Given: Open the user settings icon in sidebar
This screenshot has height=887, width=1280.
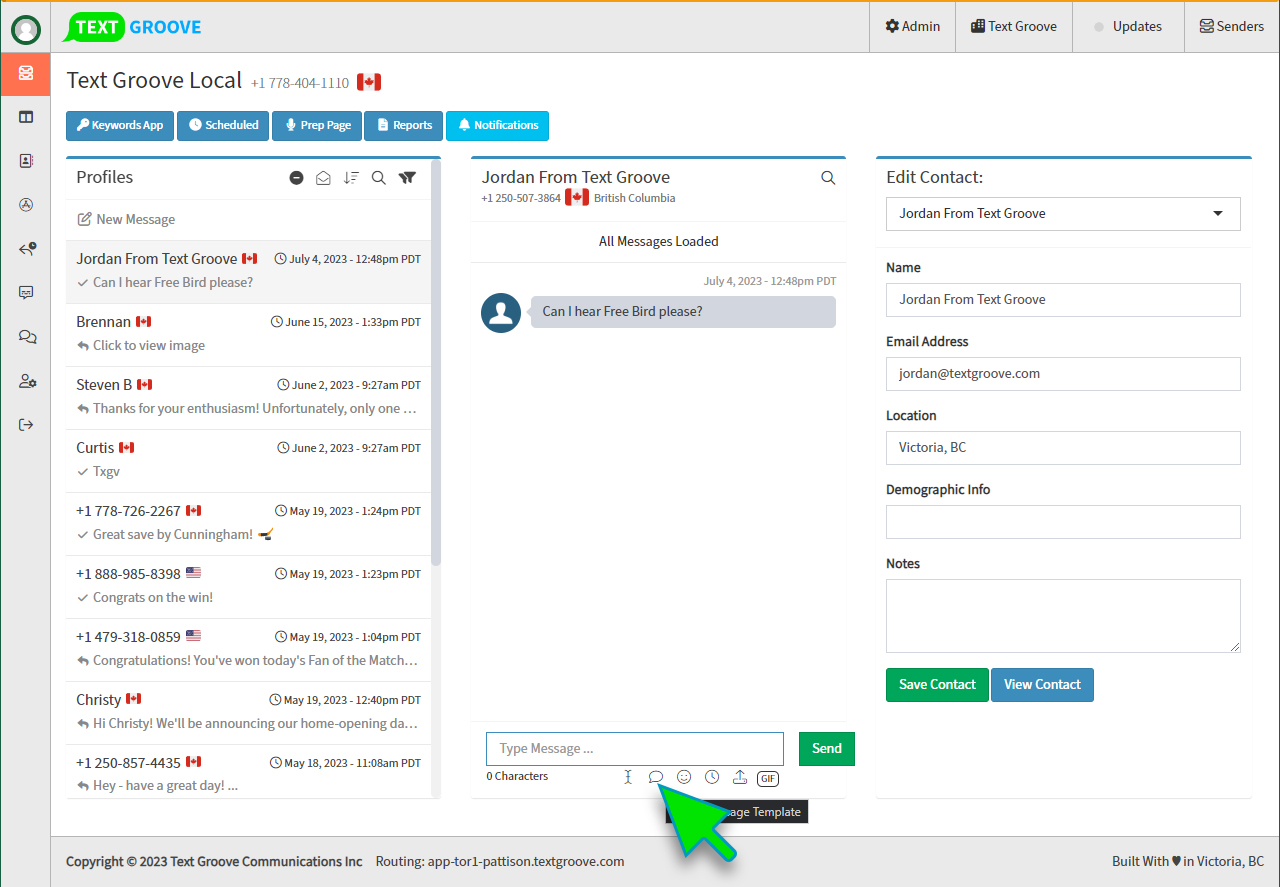Looking at the screenshot, I should 27,381.
